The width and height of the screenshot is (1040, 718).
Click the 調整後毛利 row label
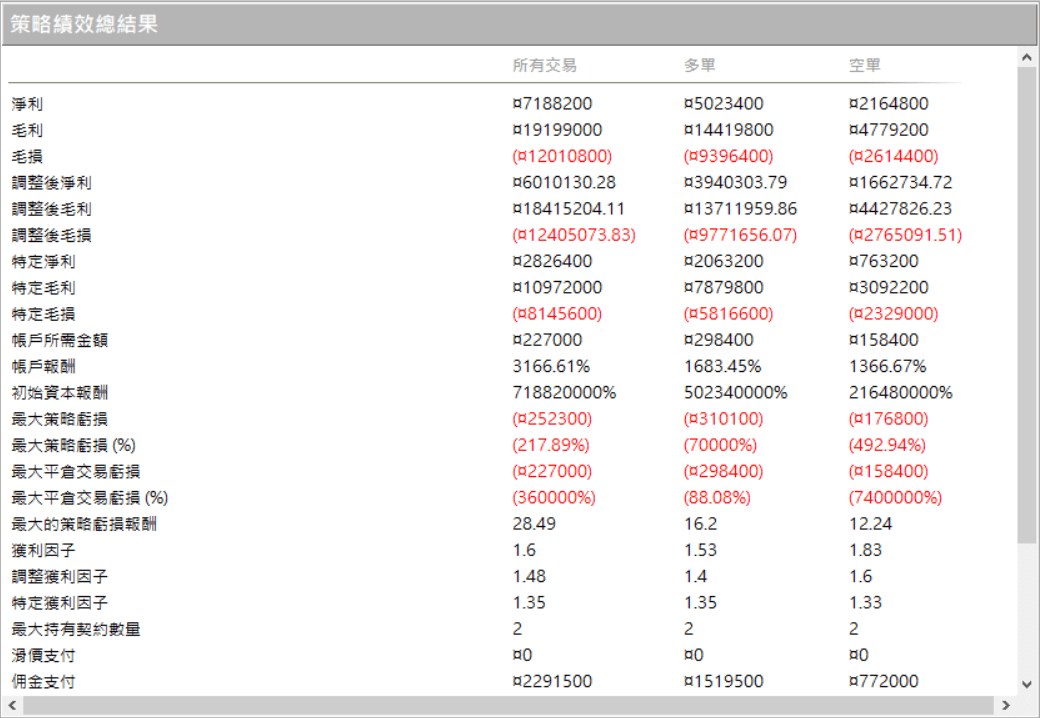[52, 209]
